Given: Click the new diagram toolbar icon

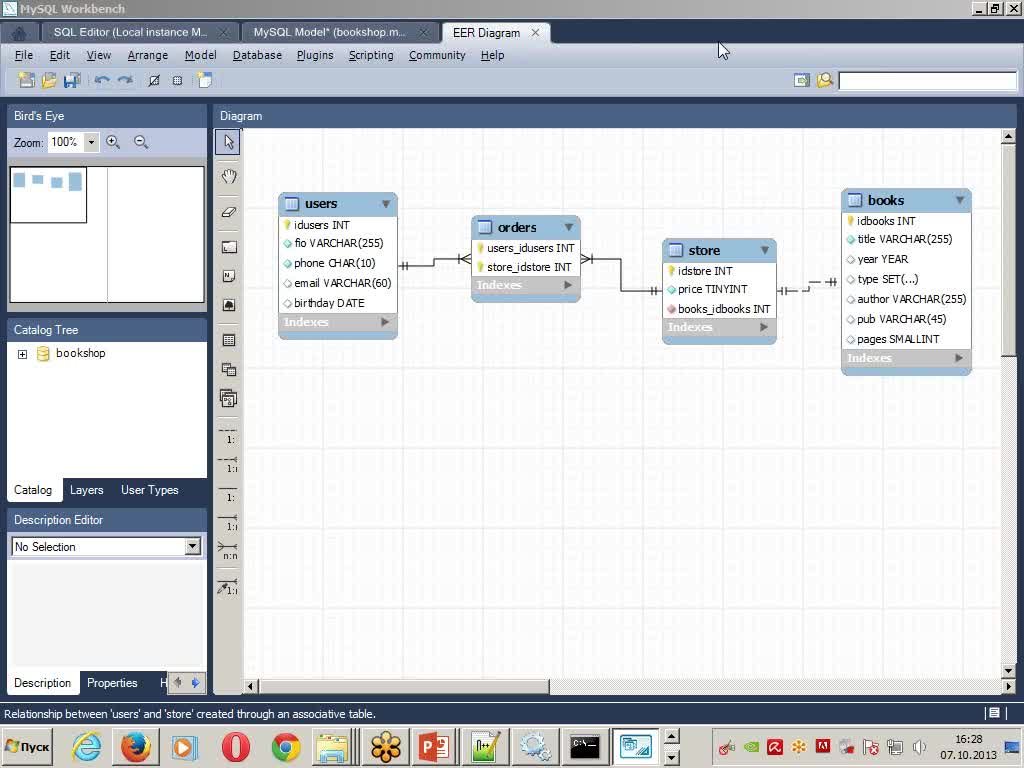Looking at the screenshot, I should pyautogui.click(x=205, y=80).
